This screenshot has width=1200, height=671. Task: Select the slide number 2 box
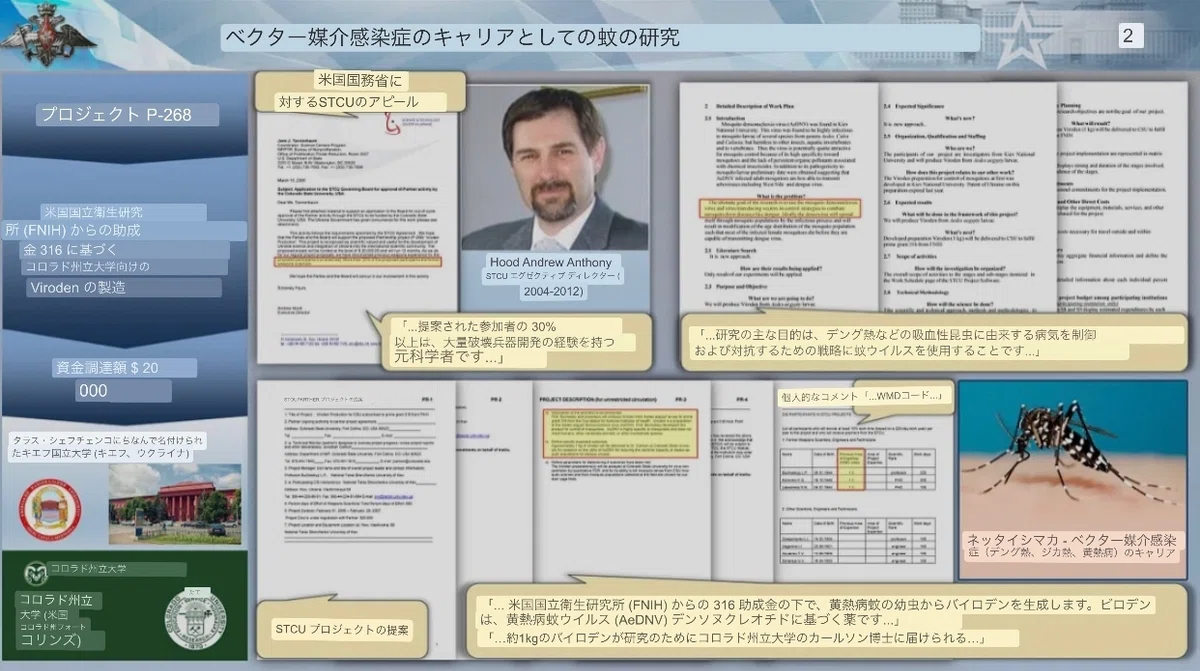pyautogui.click(x=1129, y=35)
